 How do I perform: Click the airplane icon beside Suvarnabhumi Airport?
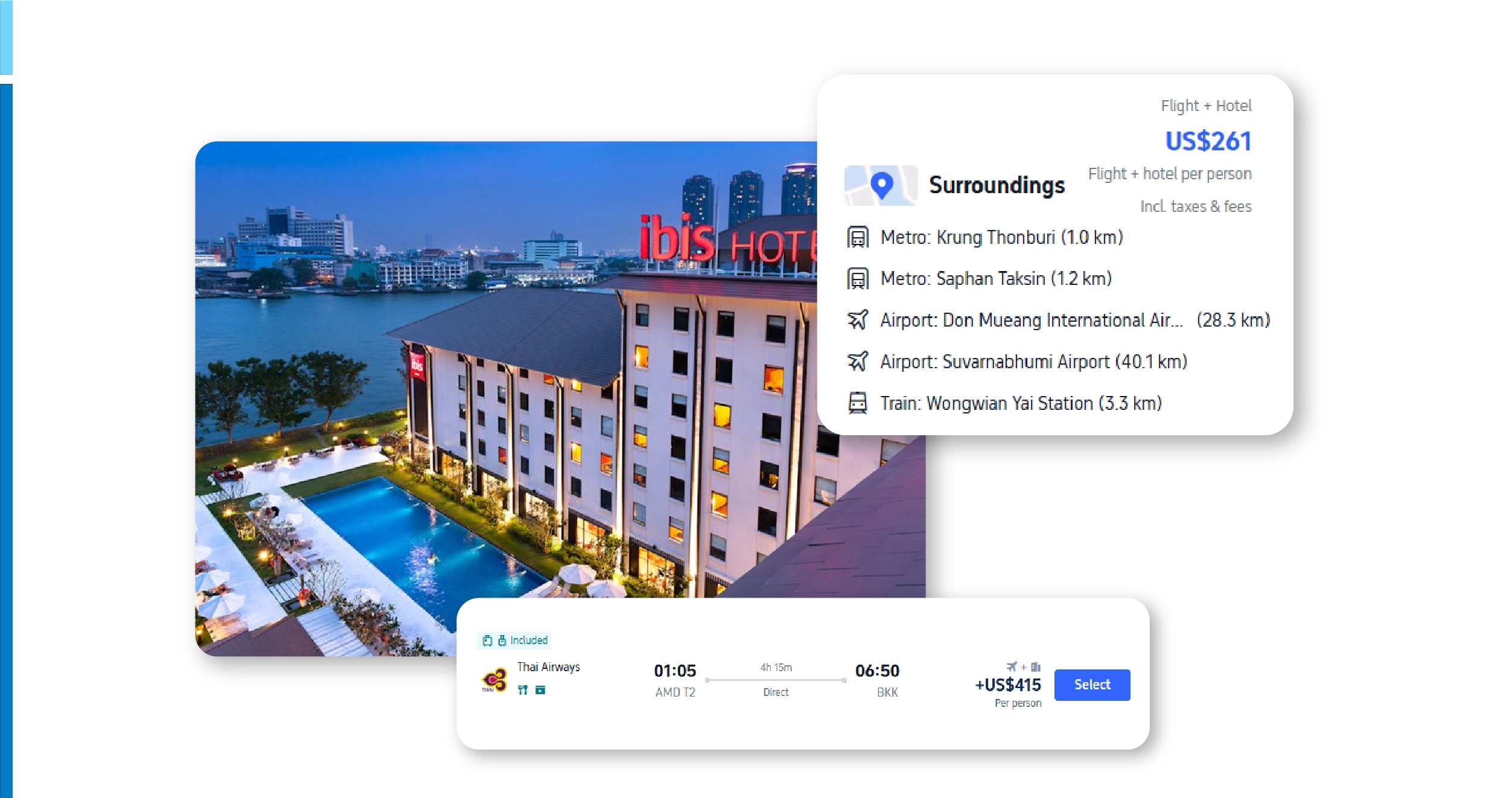pos(858,362)
